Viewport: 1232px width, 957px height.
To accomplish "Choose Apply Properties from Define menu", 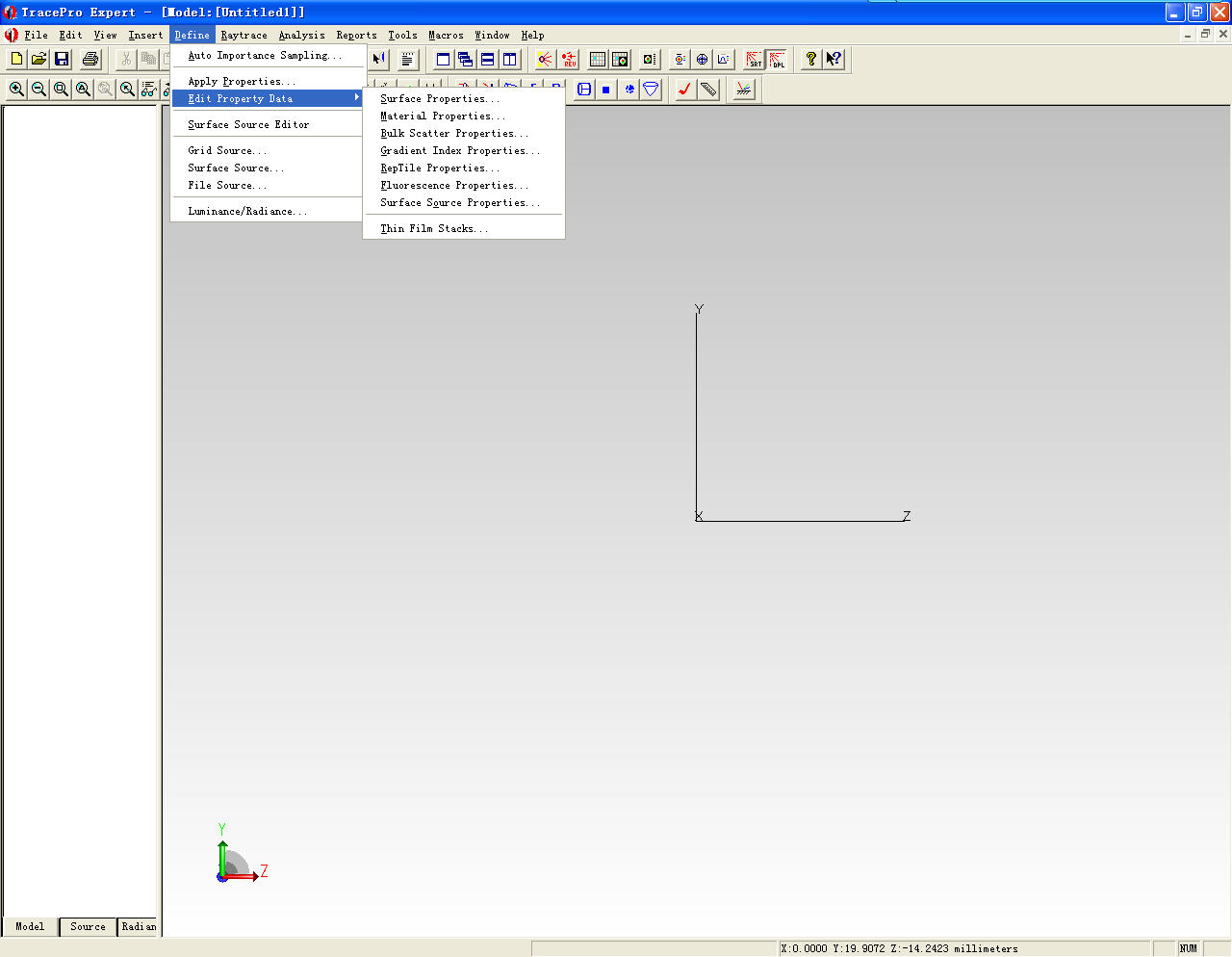I will (x=269, y=81).
